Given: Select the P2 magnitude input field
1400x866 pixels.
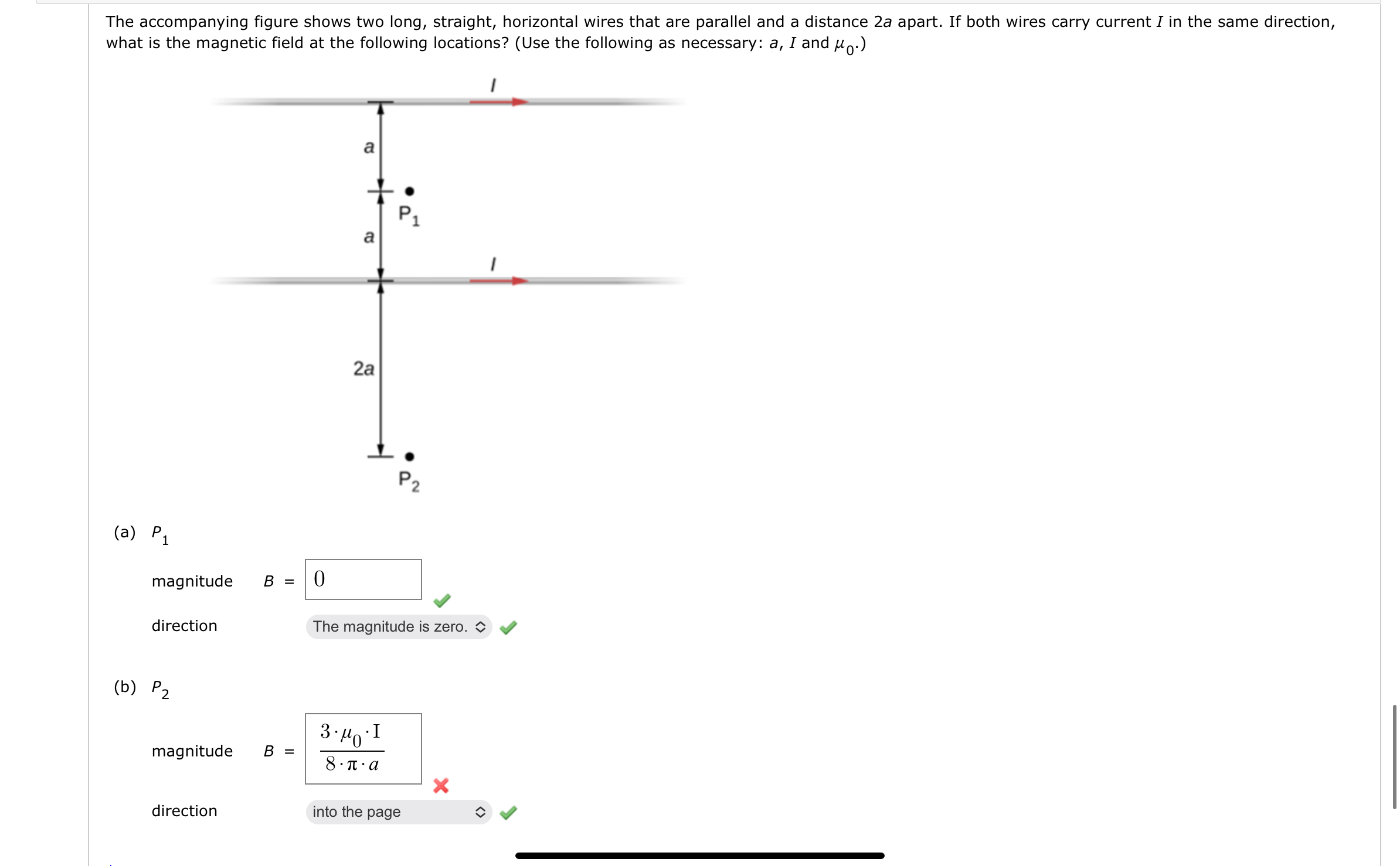Looking at the screenshot, I should tap(360, 749).
